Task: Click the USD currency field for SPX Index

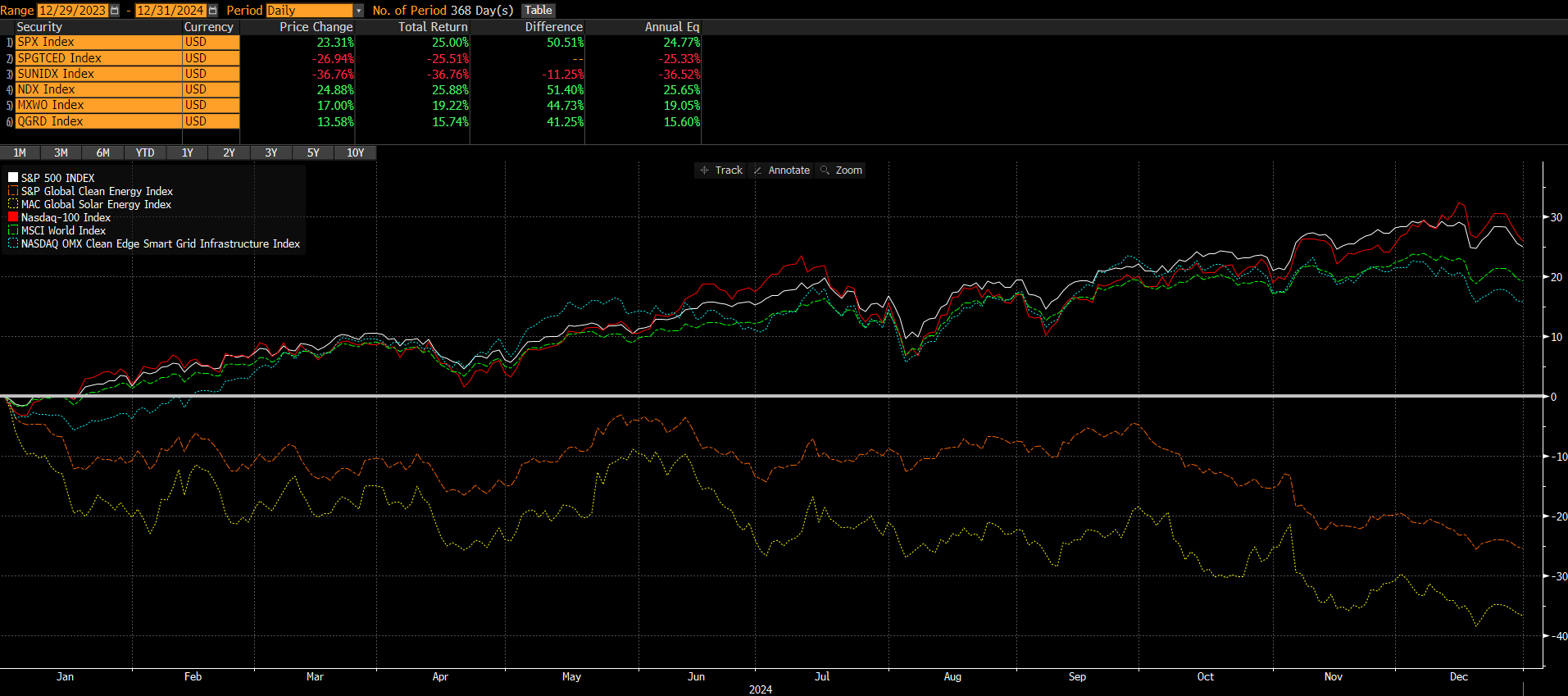Action: (211, 42)
